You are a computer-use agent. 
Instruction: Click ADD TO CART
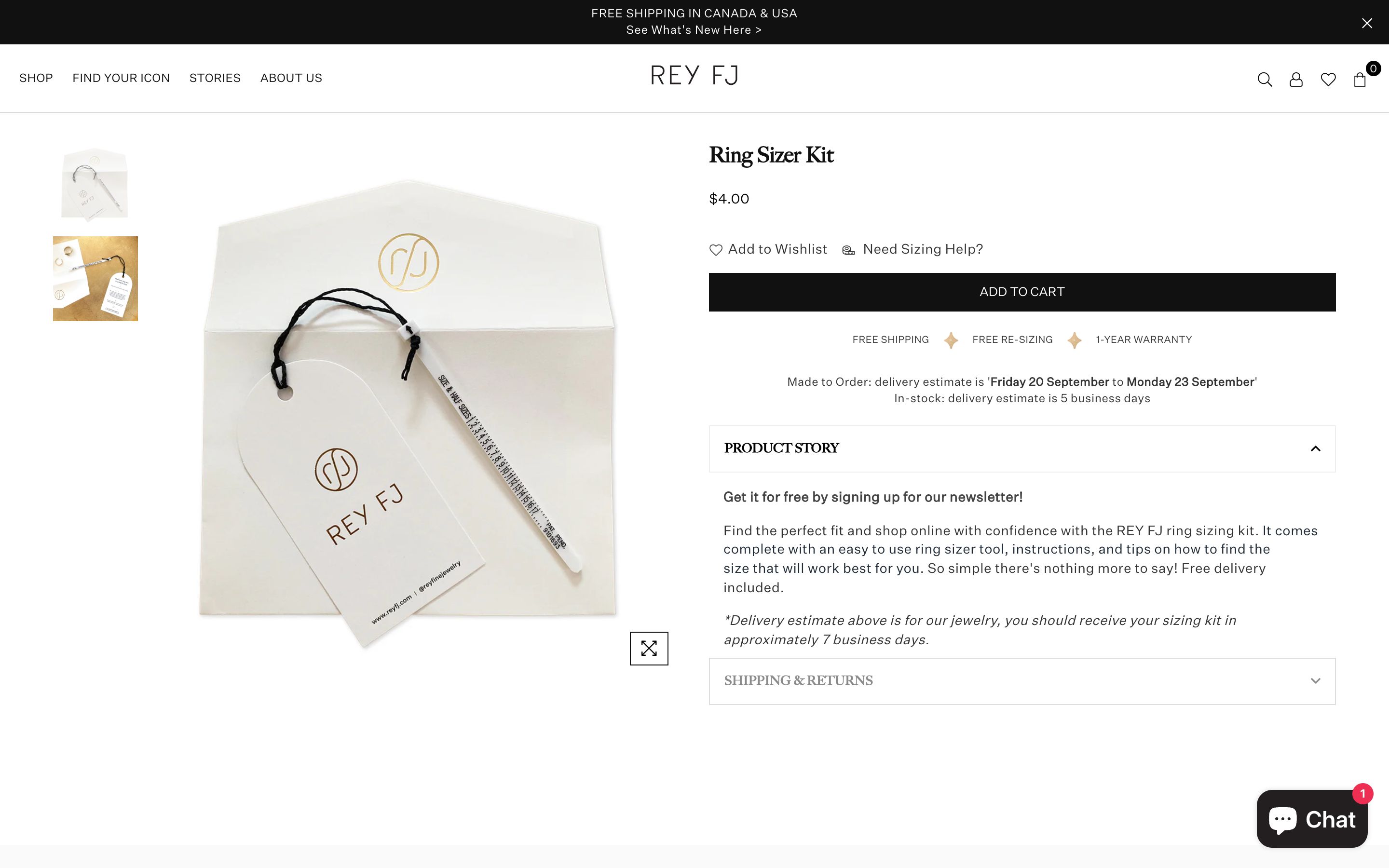click(x=1021, y=292)
